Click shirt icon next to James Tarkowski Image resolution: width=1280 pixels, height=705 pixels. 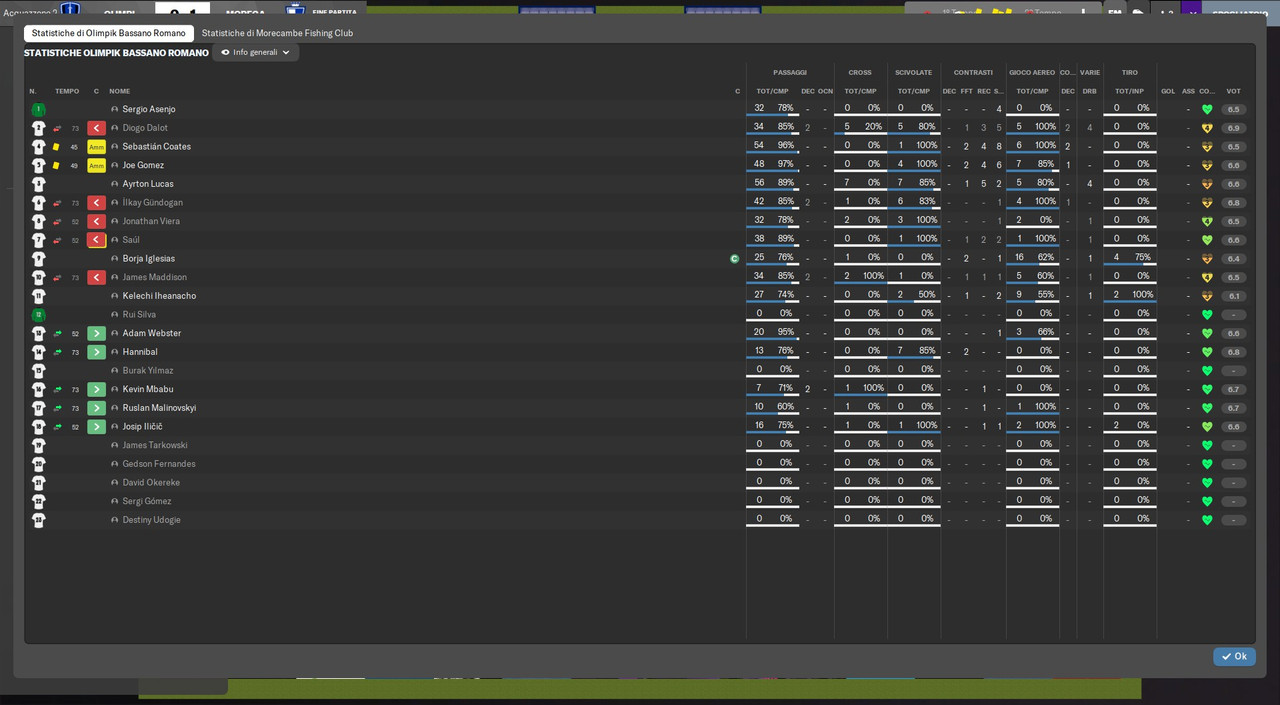click(x=38, y=445)
